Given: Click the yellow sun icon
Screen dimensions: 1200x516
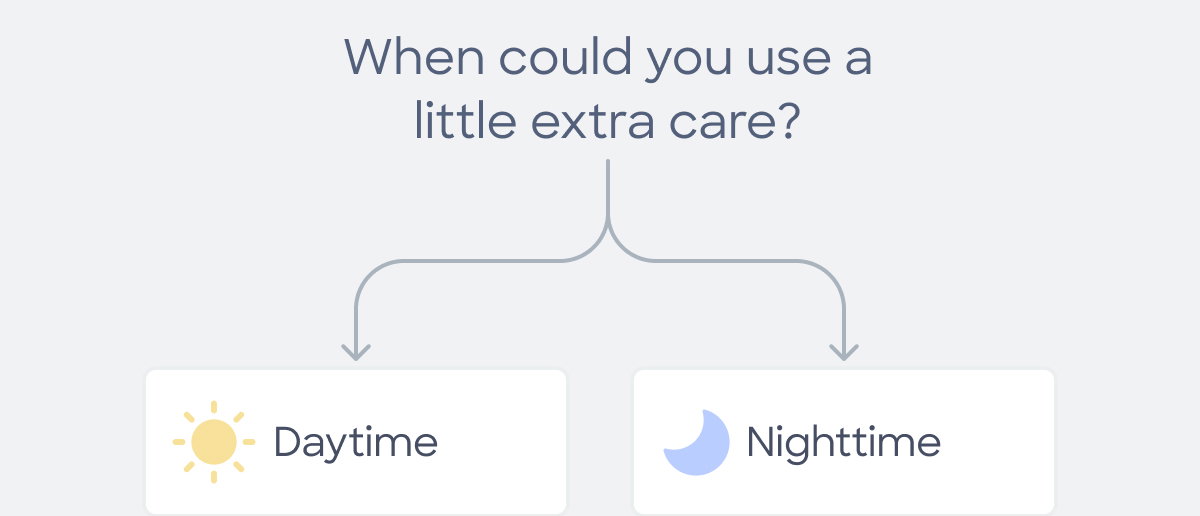Looking at the screenshot, I should [213, 442].
